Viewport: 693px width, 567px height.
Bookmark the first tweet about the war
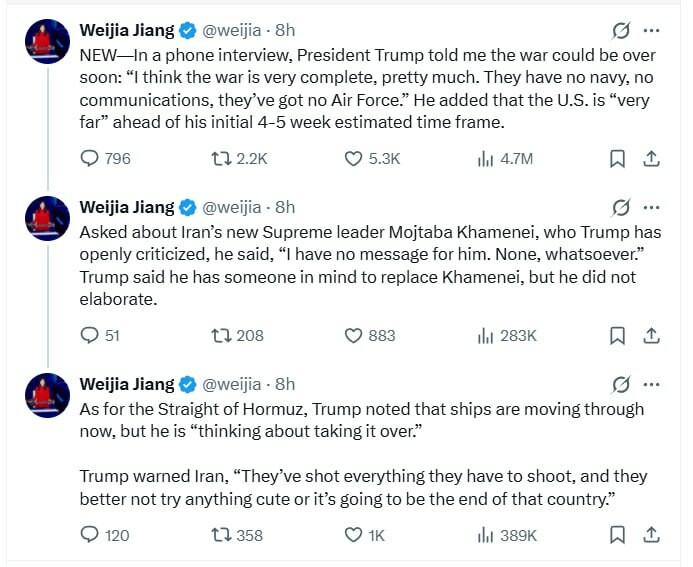617,158
